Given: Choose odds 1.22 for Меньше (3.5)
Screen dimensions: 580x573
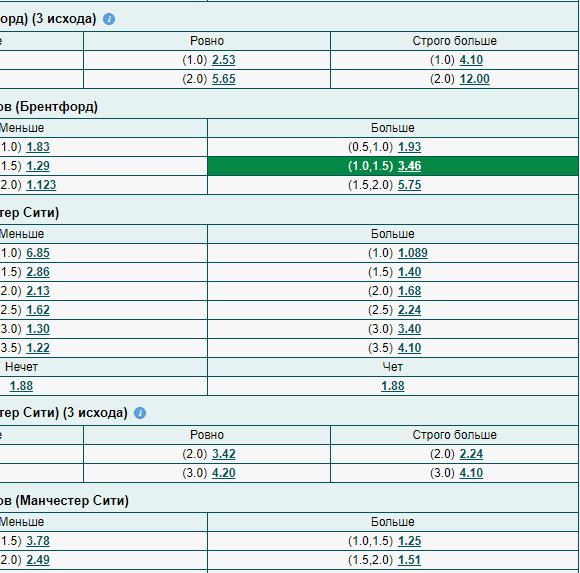Looking at the screenshot, I should pyautogui.click(x=38, y=348).
